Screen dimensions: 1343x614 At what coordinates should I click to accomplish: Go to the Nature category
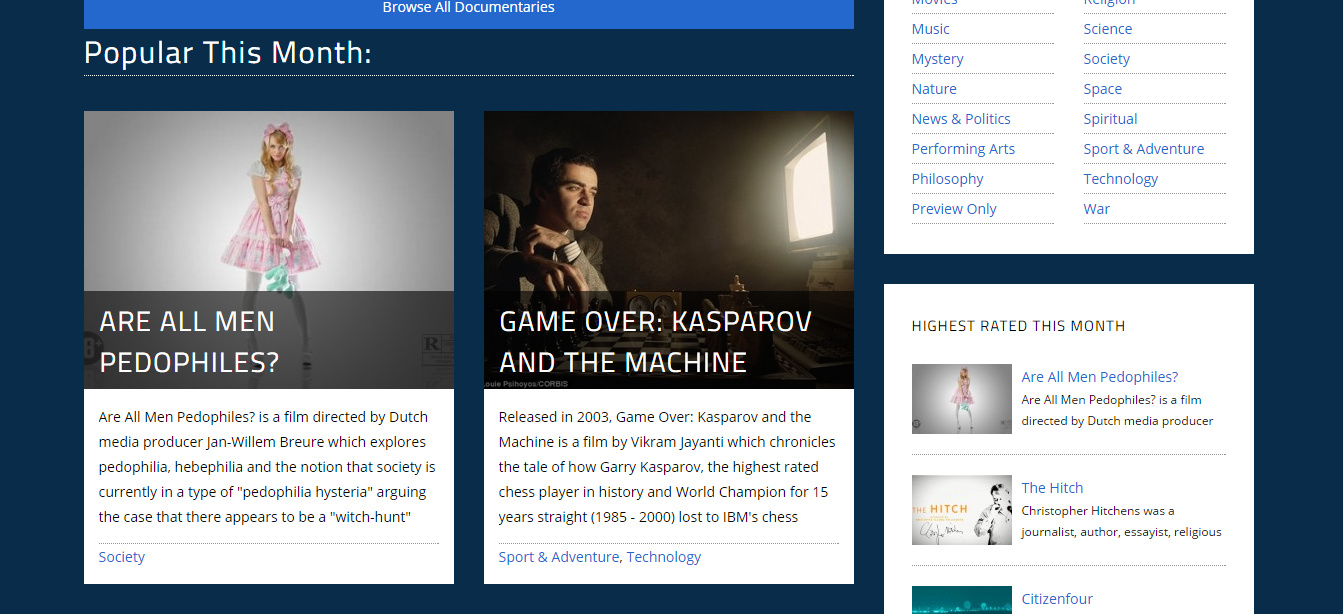coord(934,89)
